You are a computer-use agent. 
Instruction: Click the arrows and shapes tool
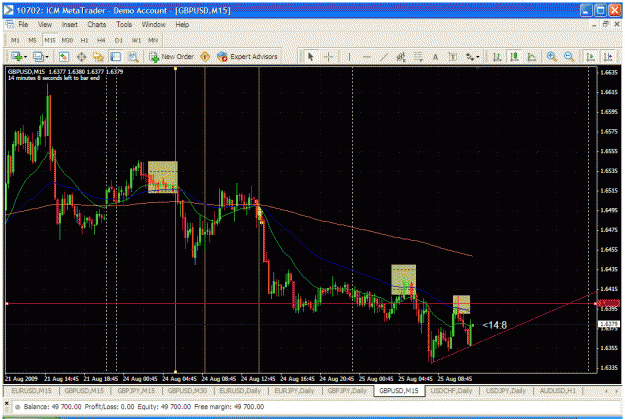click(x=470, y=57)
